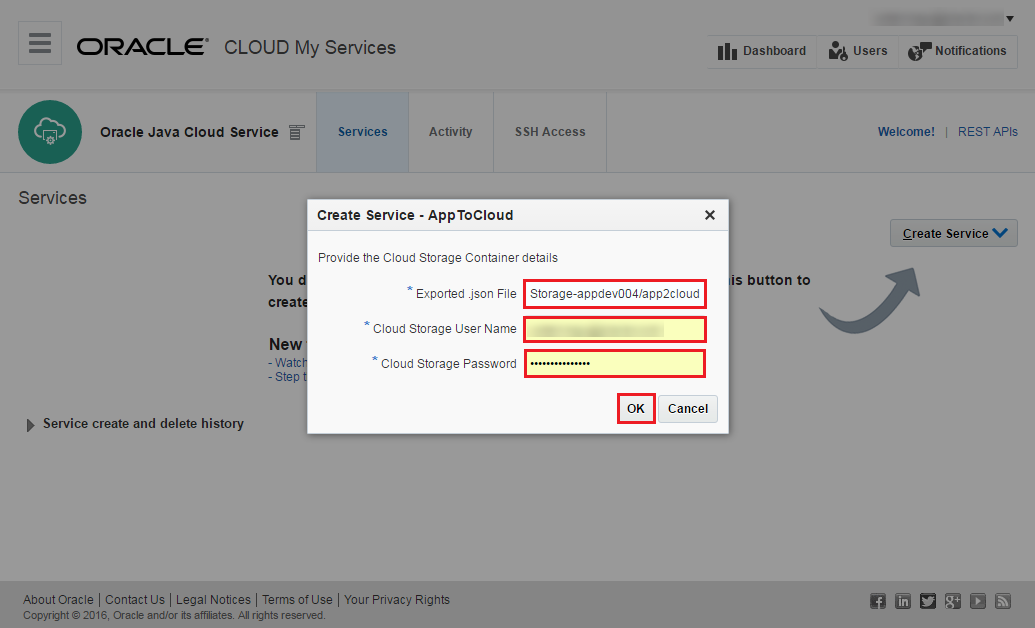Open the LinkedIn icon in footer
Viewport: 1035px width, 628px height.
[903, 601]
